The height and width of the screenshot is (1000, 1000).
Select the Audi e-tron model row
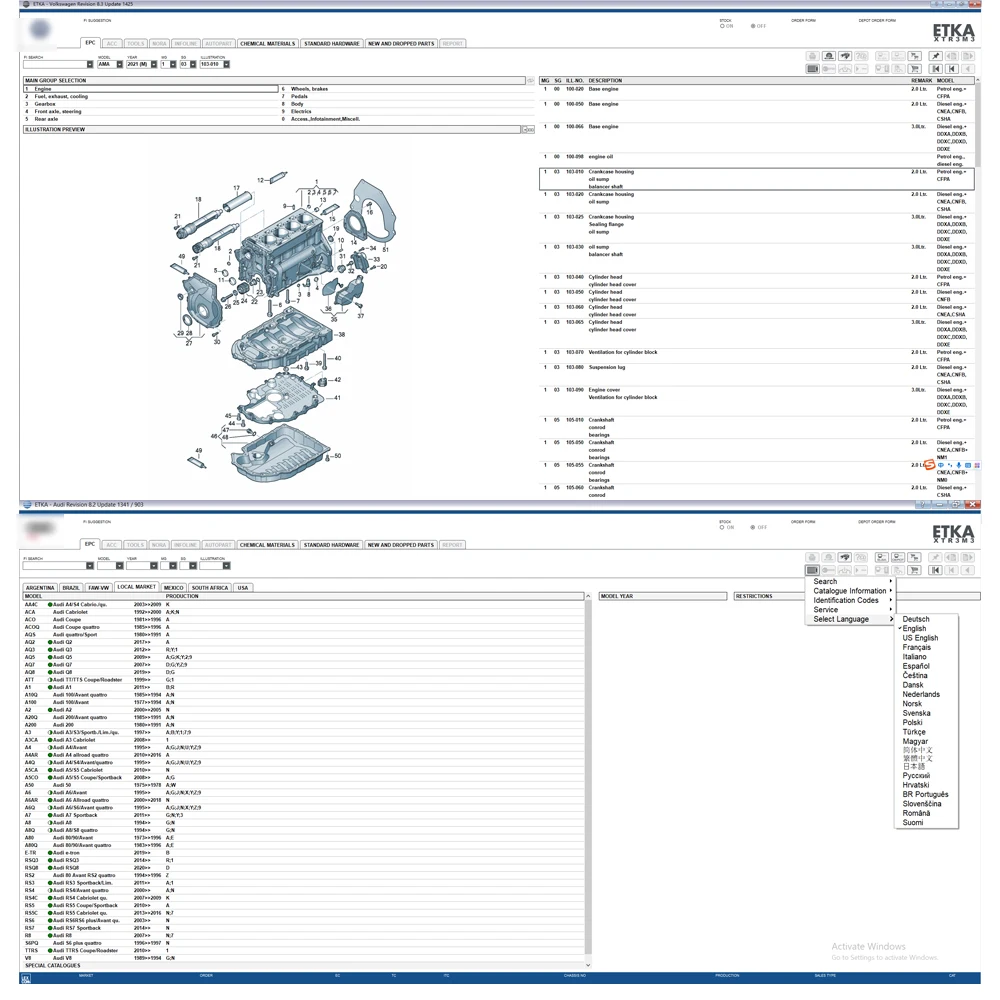(304, 853)
